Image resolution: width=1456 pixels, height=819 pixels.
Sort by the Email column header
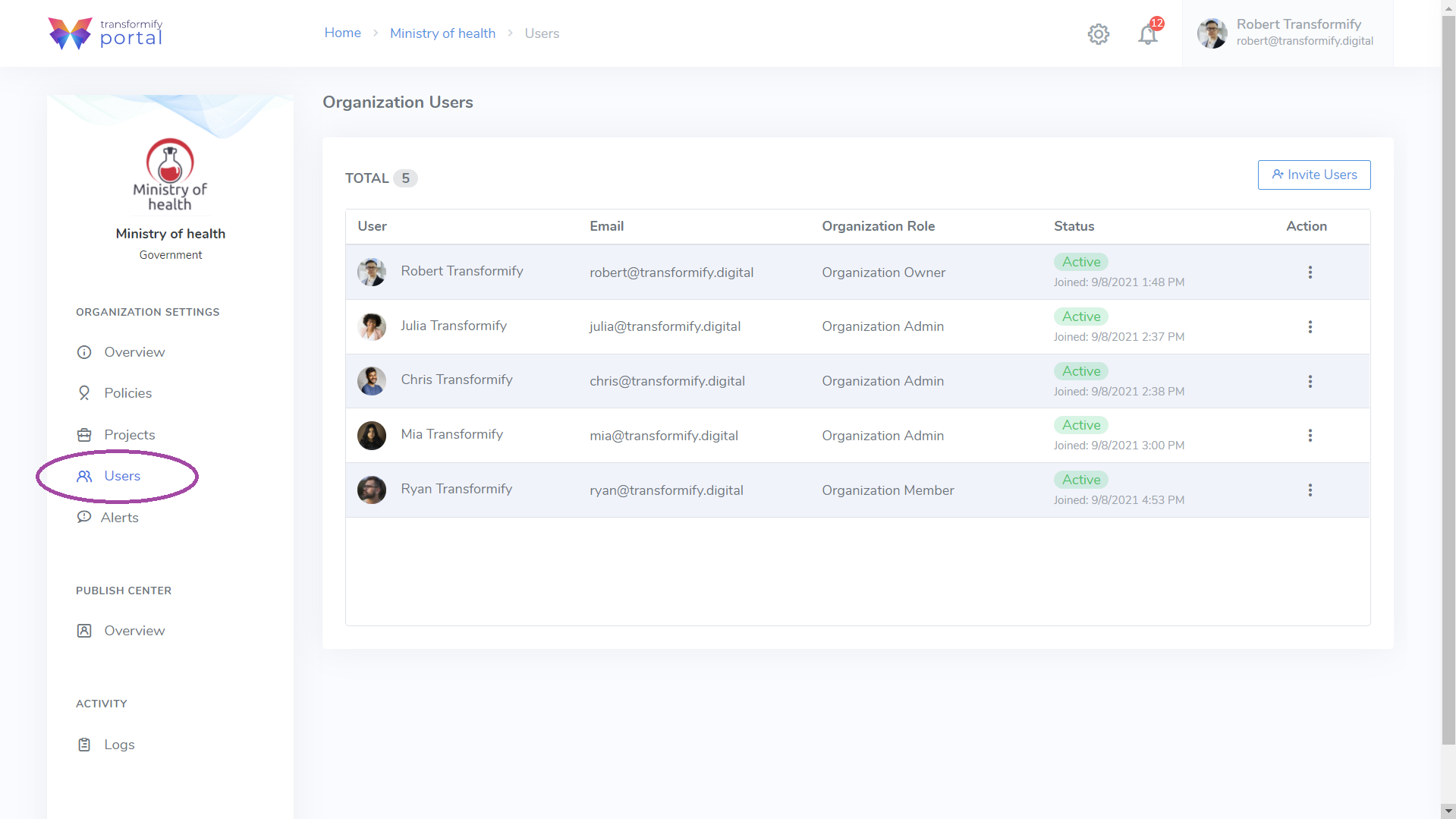606,226
